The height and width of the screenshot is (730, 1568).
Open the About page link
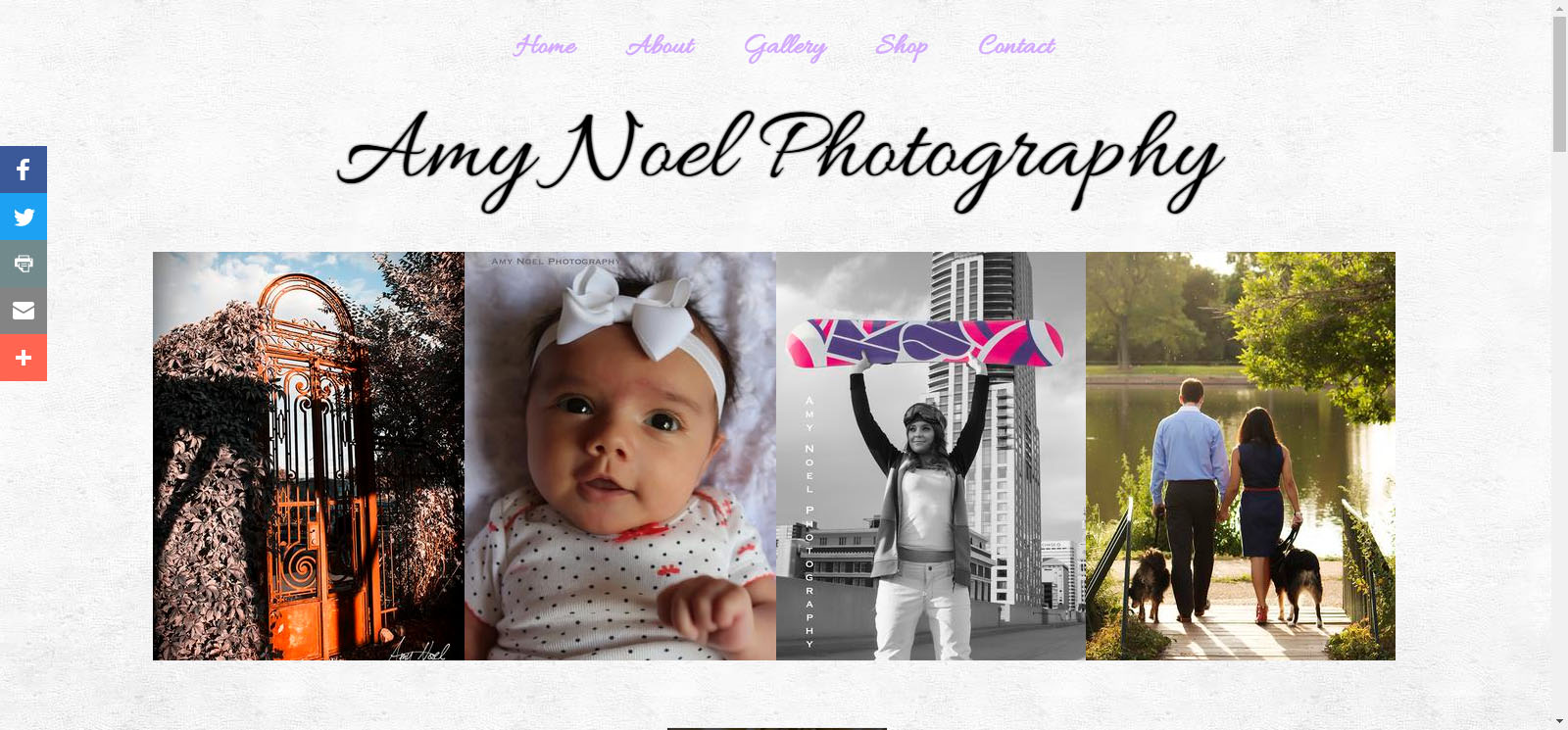[661, 46]
